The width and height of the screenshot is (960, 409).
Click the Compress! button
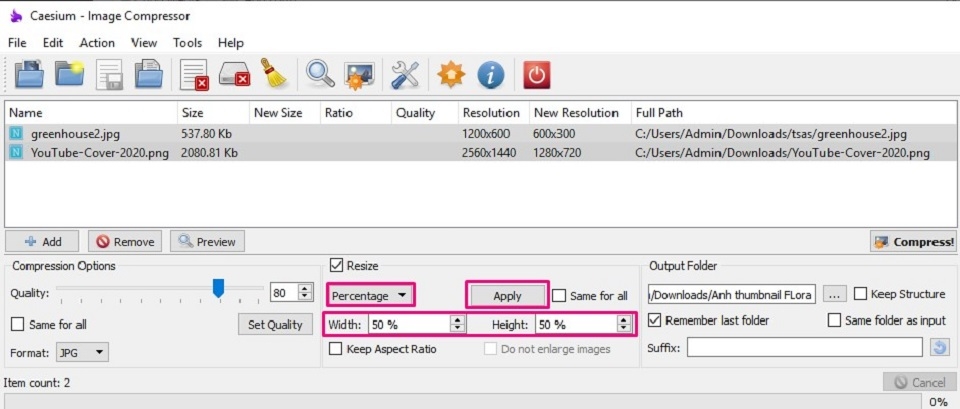click(913, 241)
